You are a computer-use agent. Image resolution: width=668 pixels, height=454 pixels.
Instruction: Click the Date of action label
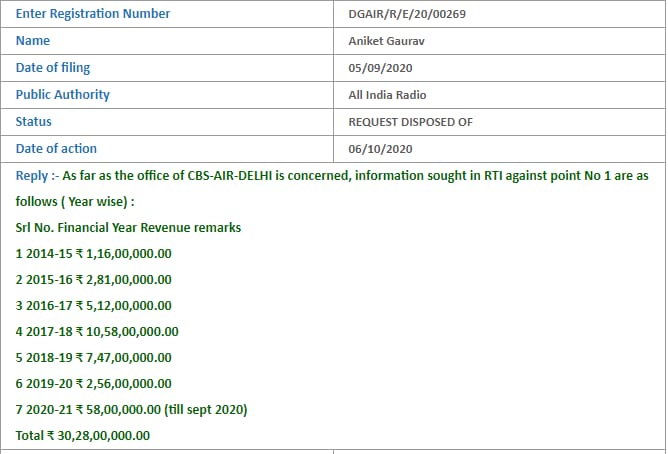pyautogui.click(x=56, y=149)
